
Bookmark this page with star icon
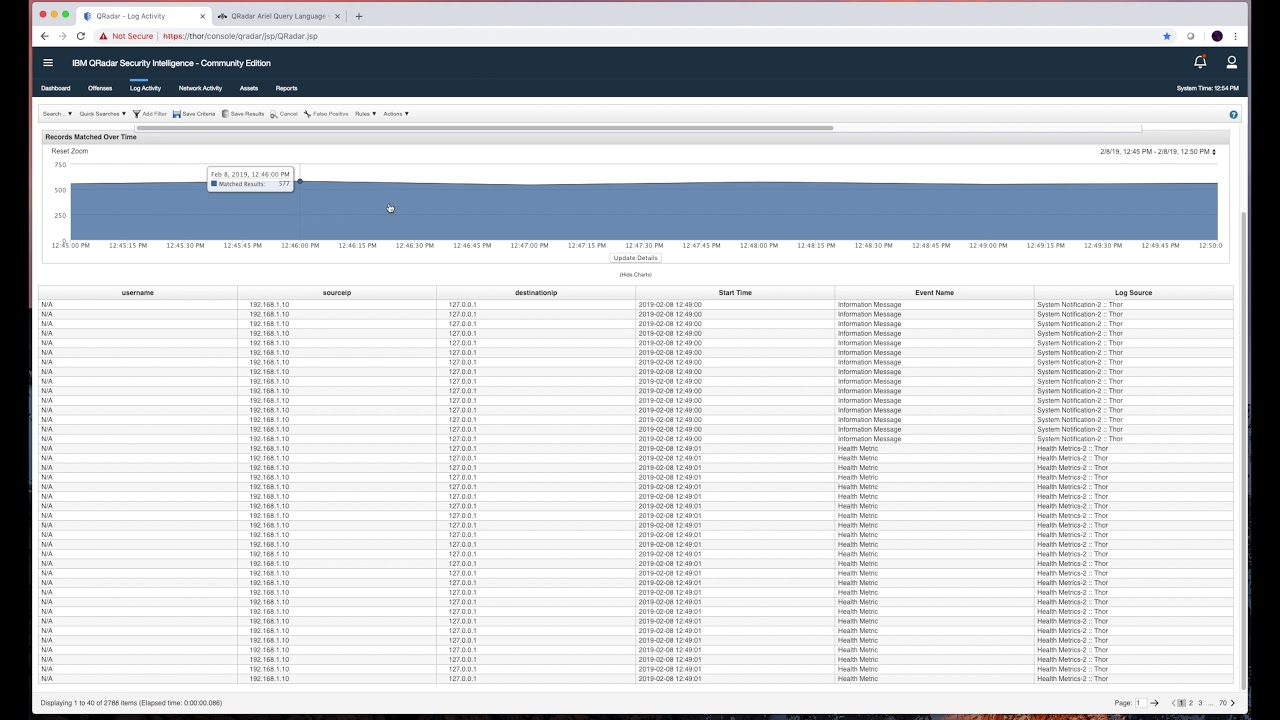click(x=1166, y=36)
